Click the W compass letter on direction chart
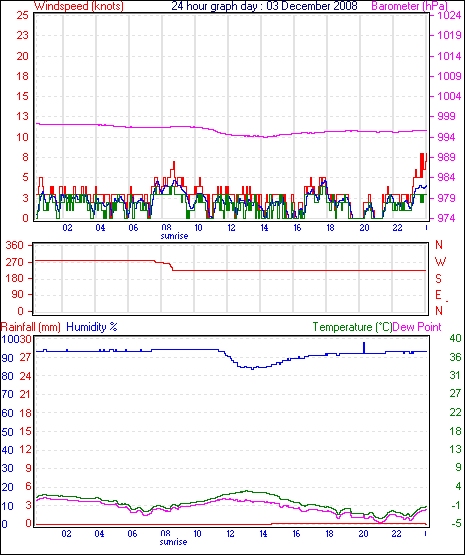The width and height of the screenshot is (465, 556). pos(440,262)
